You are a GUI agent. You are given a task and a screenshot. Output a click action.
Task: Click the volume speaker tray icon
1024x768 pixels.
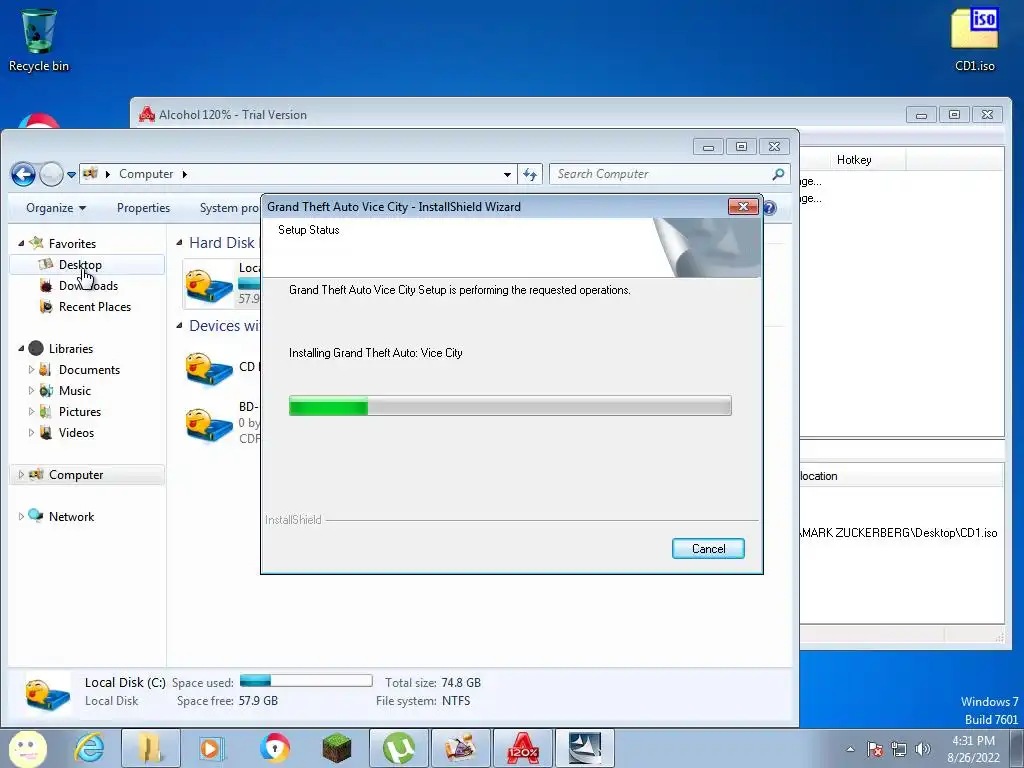tap(922, 749)
